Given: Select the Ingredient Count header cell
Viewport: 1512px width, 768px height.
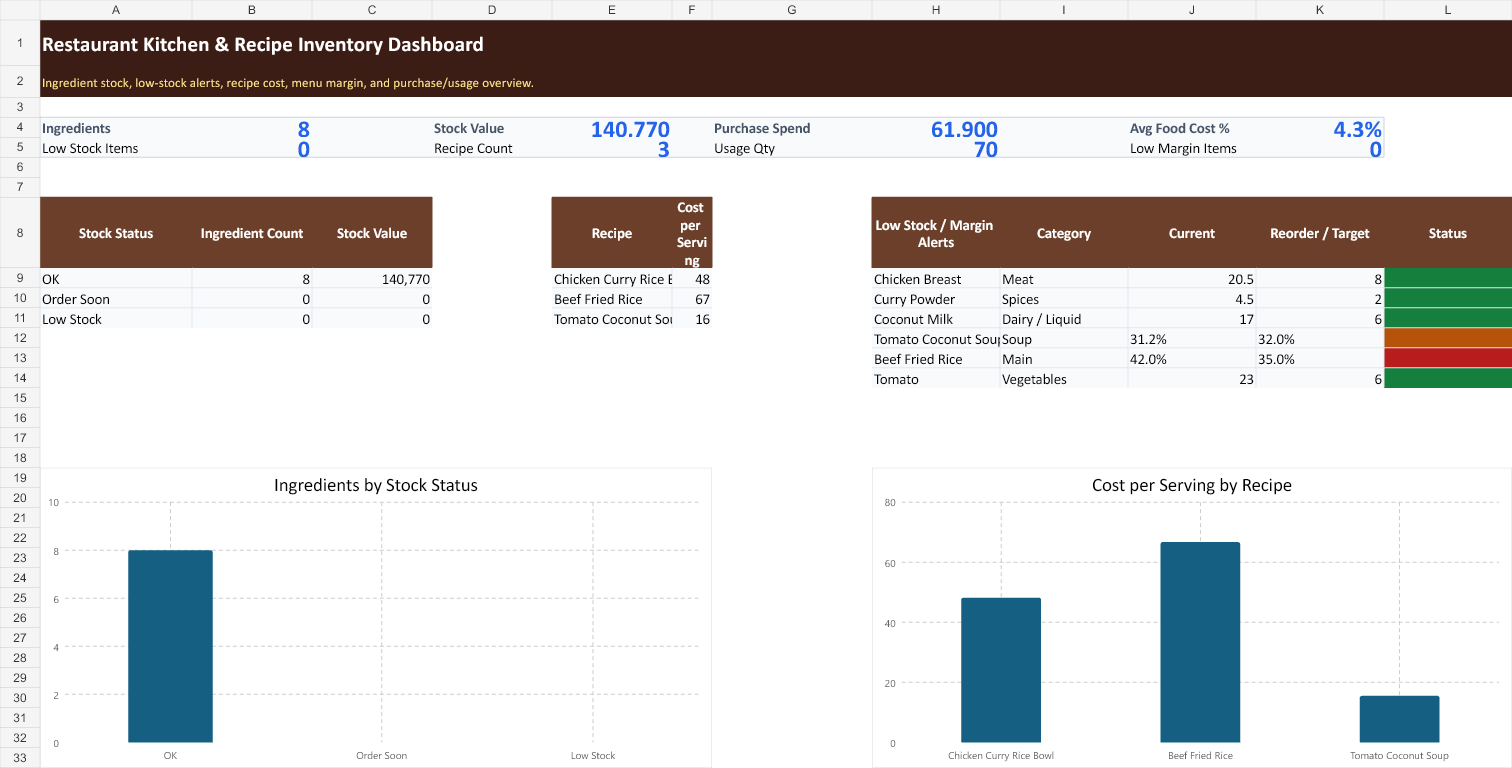Looking at the screenshot, I should click(x=252, y=233).
